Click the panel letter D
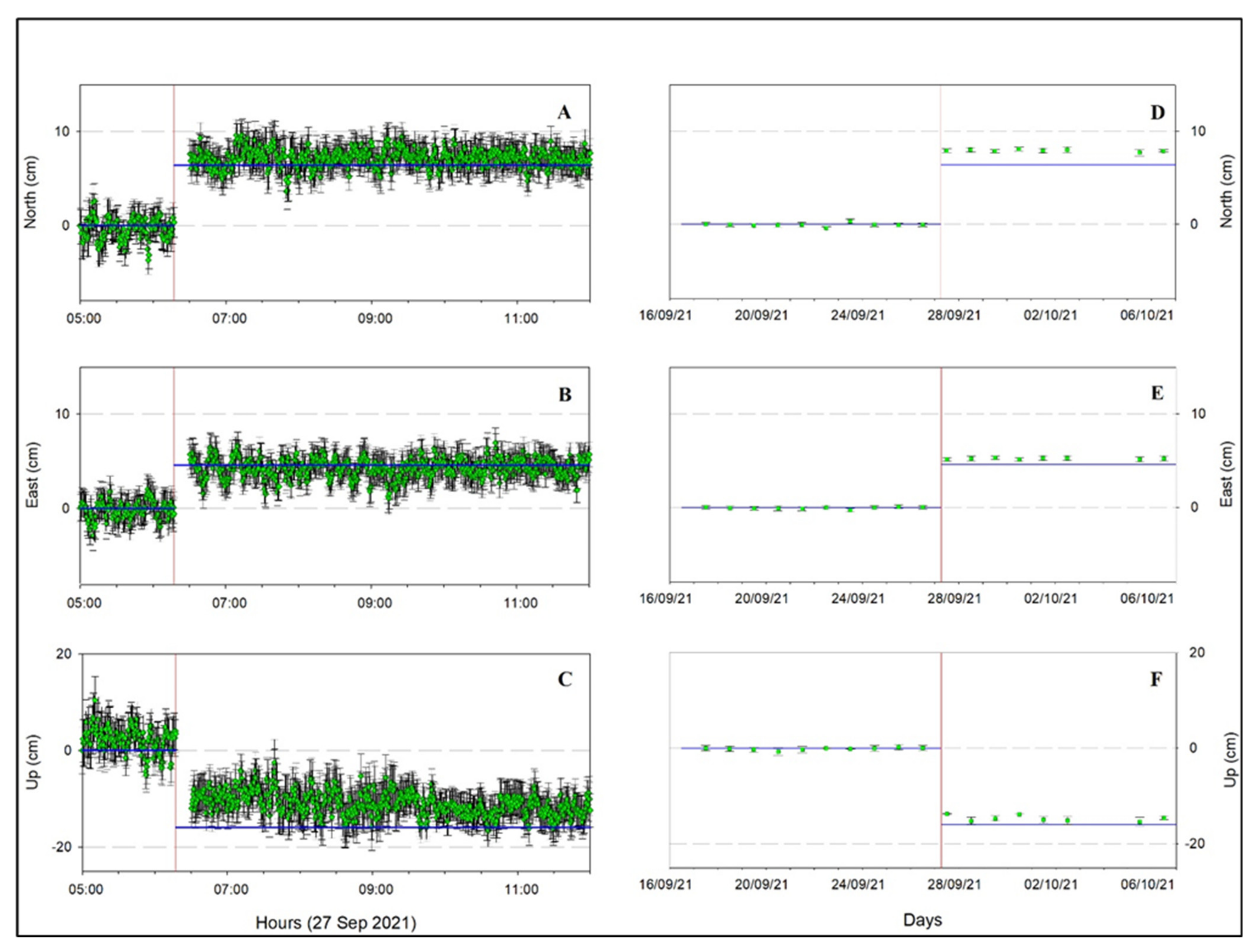The image size is (1257, 952). pos(1158,112)
